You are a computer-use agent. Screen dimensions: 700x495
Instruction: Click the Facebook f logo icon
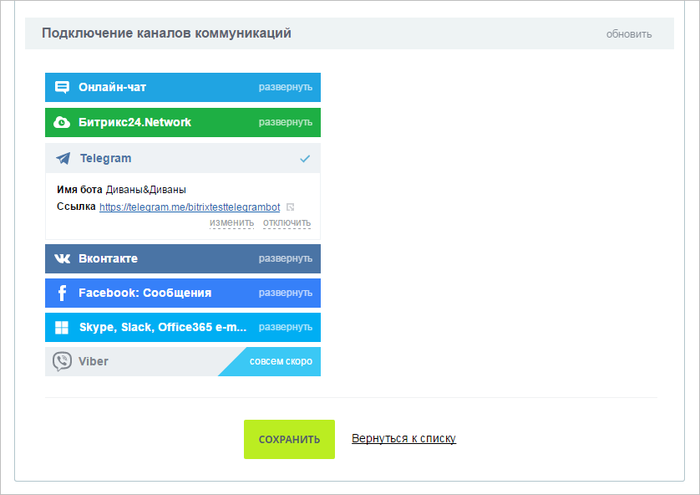[x=62, y=293]
